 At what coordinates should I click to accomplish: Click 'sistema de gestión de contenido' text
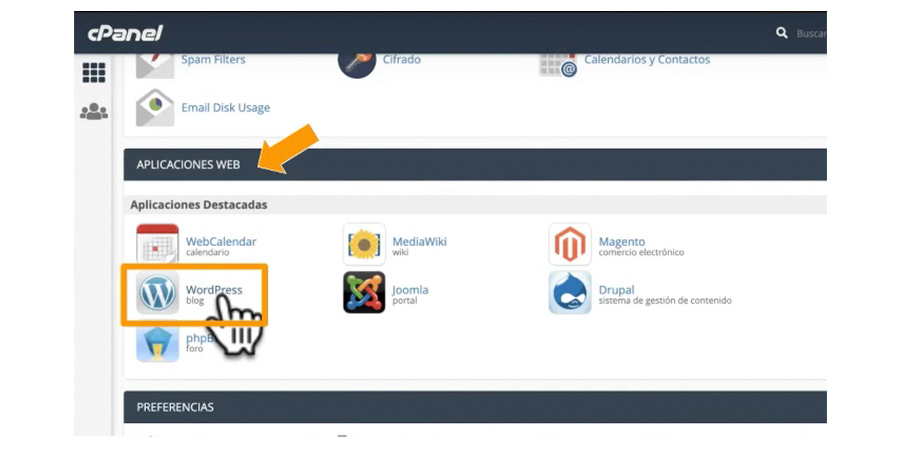(x=665, y=300)
